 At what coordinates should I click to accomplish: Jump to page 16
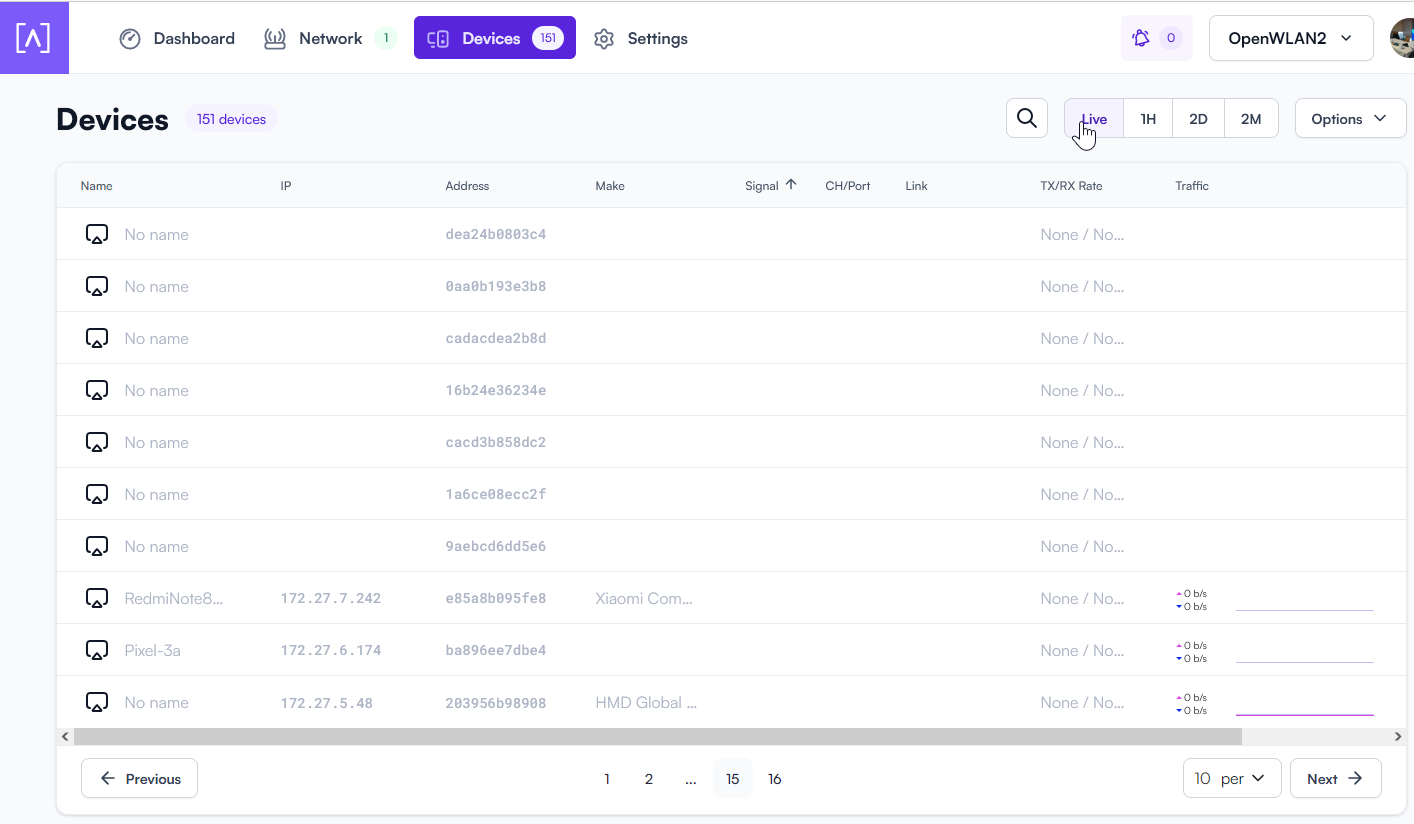coord(775,778)
